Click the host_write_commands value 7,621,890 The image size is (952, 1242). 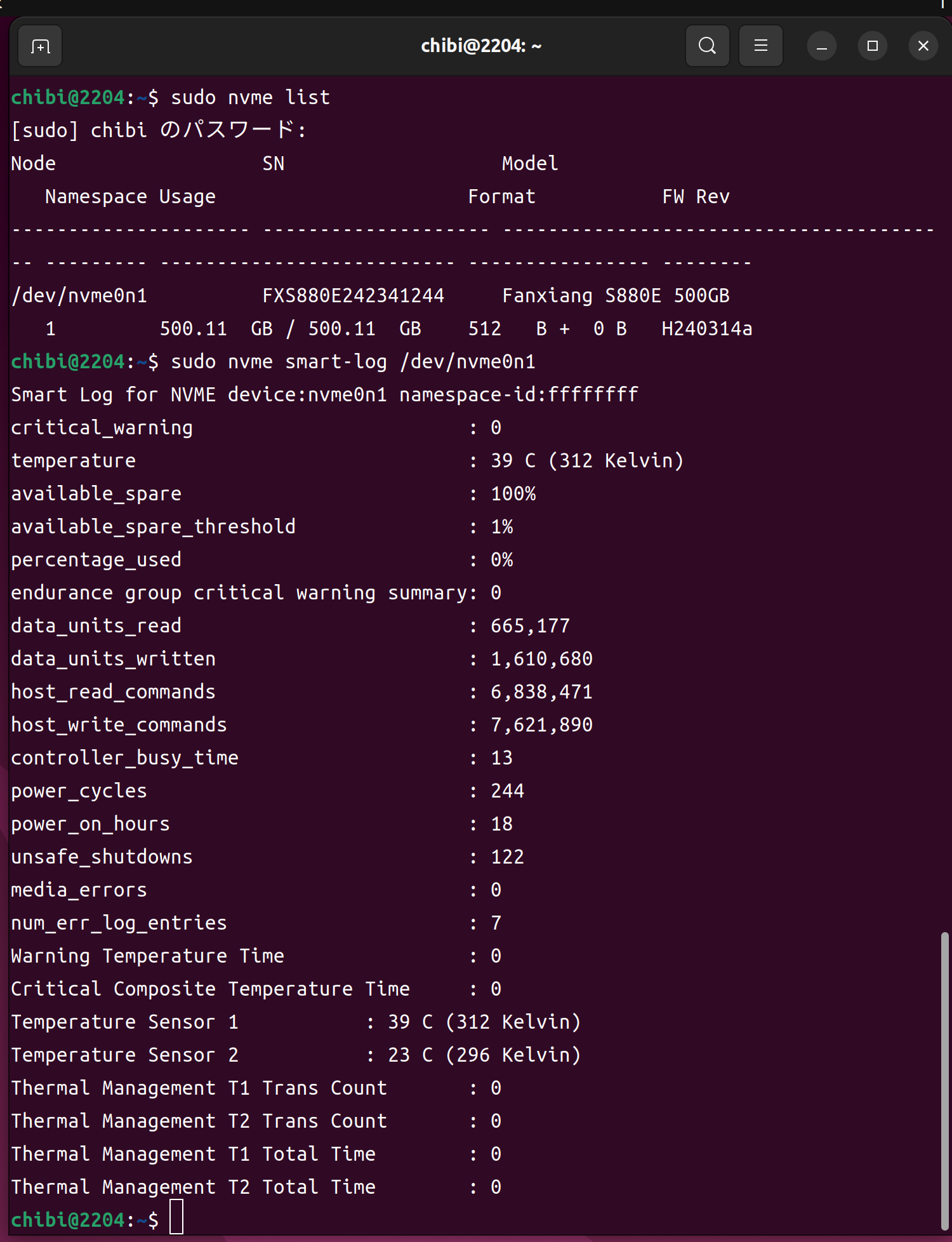[541, 725]
